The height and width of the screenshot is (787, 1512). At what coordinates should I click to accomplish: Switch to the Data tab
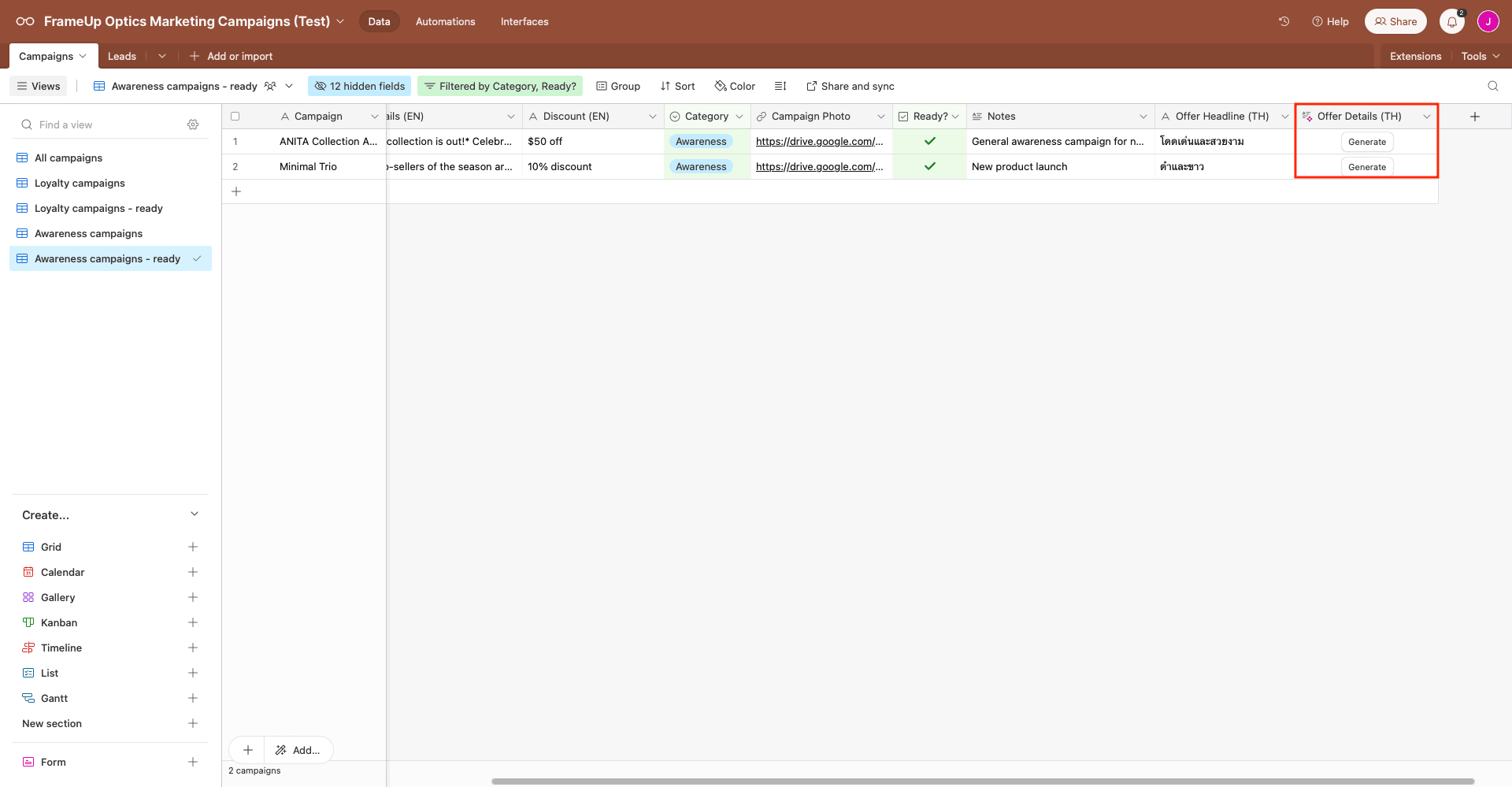coord(379,21)
